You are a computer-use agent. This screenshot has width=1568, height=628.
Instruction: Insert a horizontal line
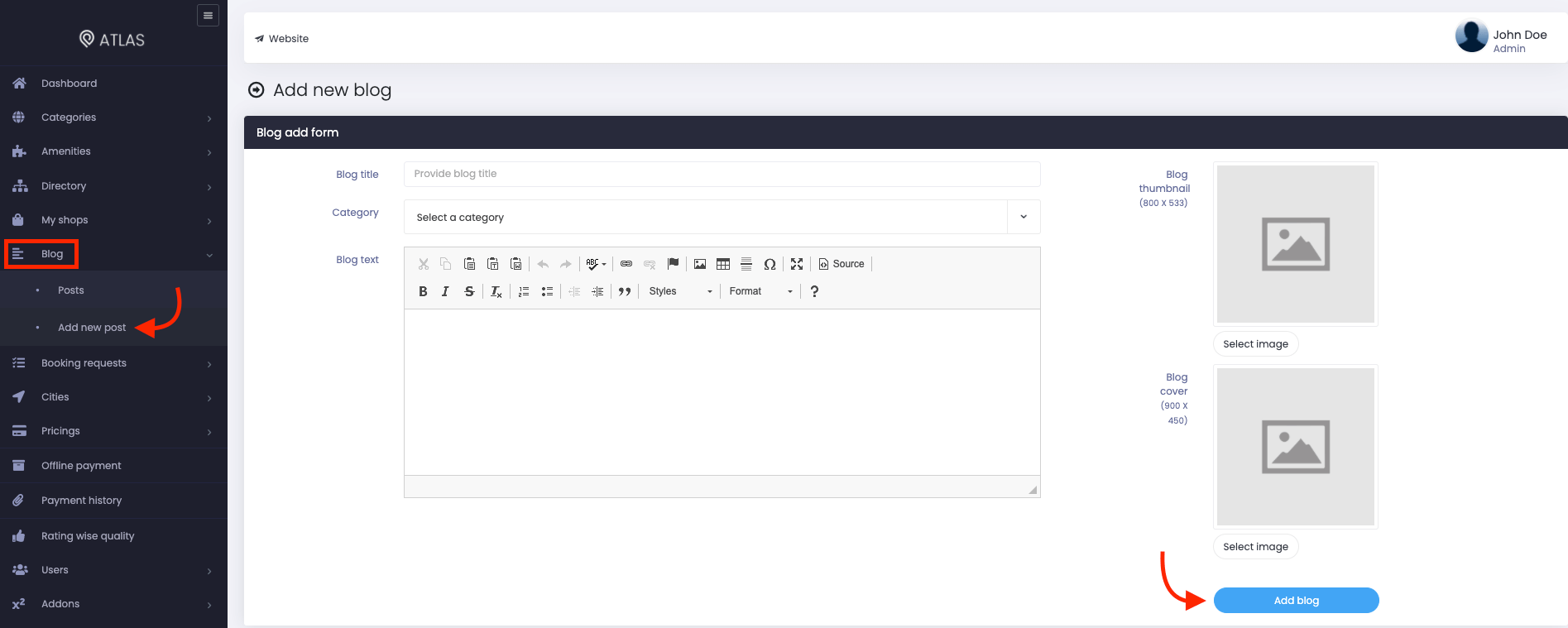(x=746, y=264)
